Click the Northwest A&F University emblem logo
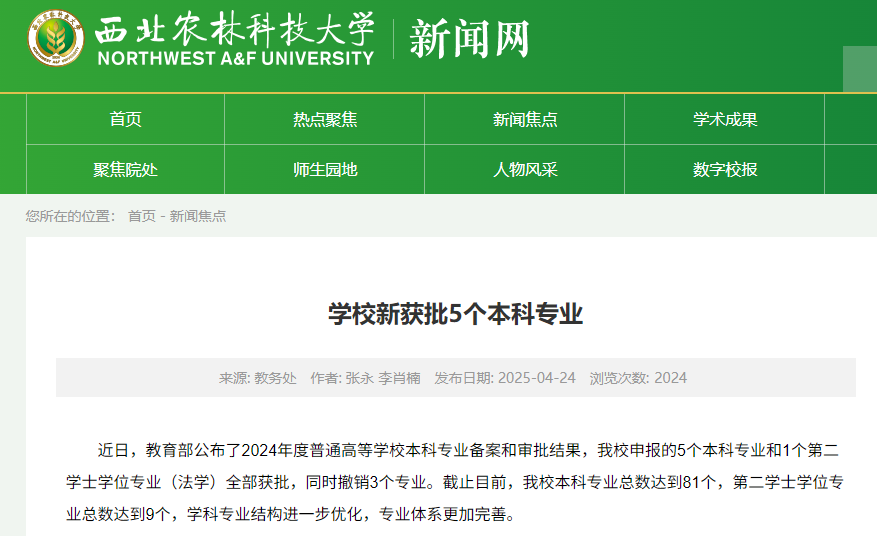The image size is (877, 536). (56, 38)
